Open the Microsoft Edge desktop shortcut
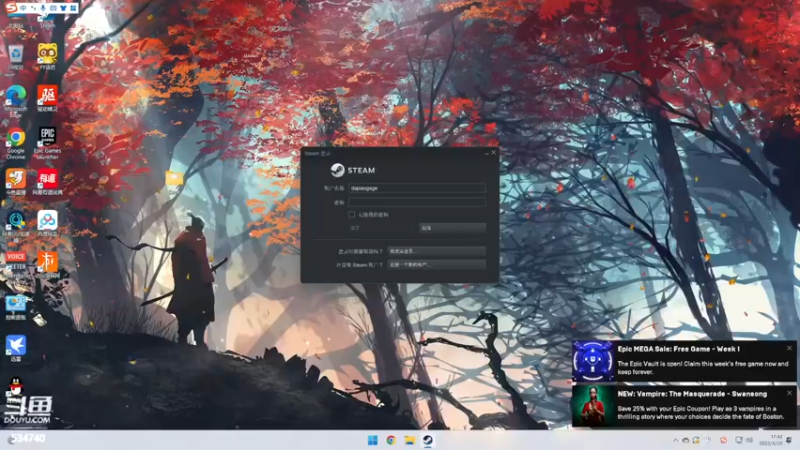This screenshot has height=450, width=800. (16, 101)
